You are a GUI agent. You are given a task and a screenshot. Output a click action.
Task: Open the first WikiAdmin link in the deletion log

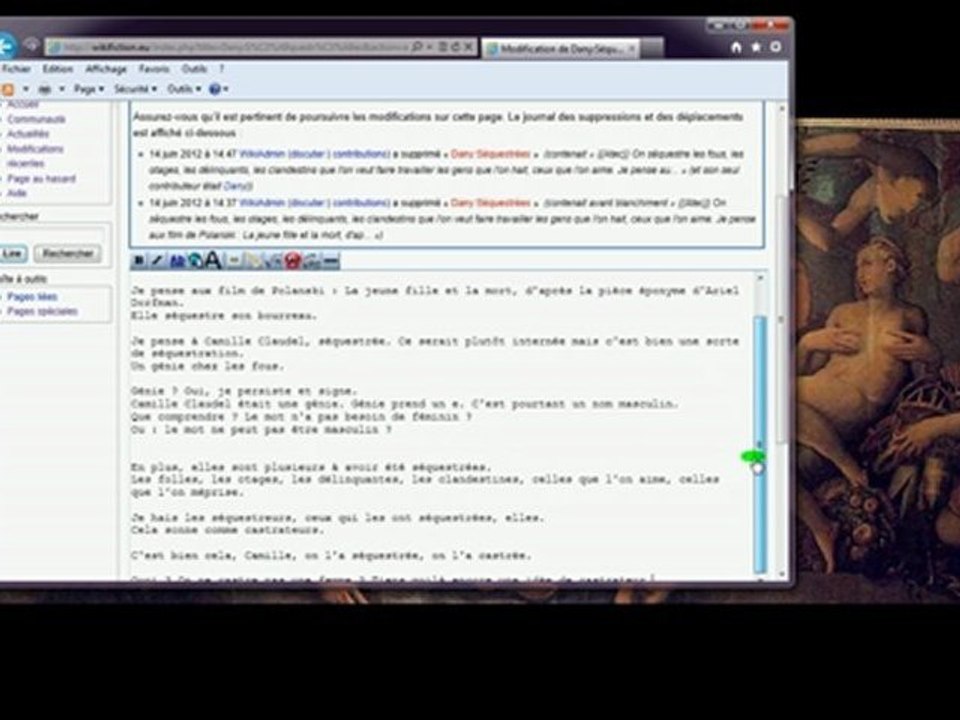tap(263, 154)
